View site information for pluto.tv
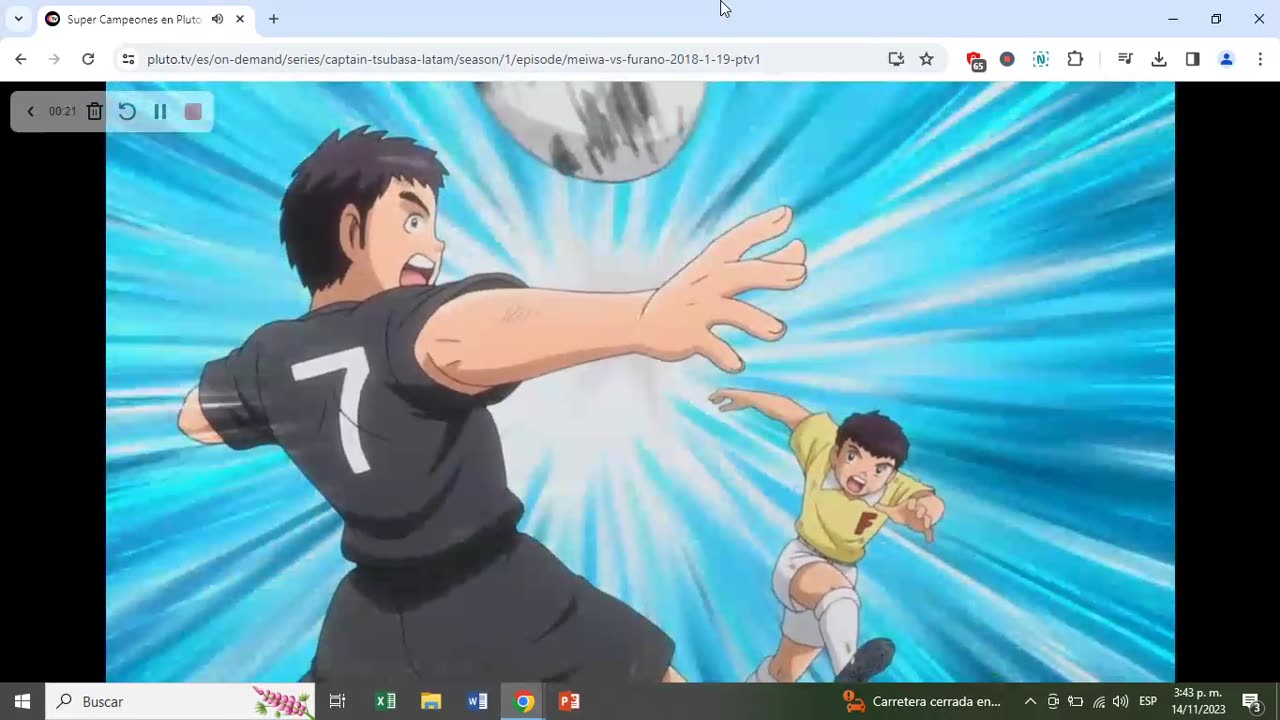 [x=128, y=59]
